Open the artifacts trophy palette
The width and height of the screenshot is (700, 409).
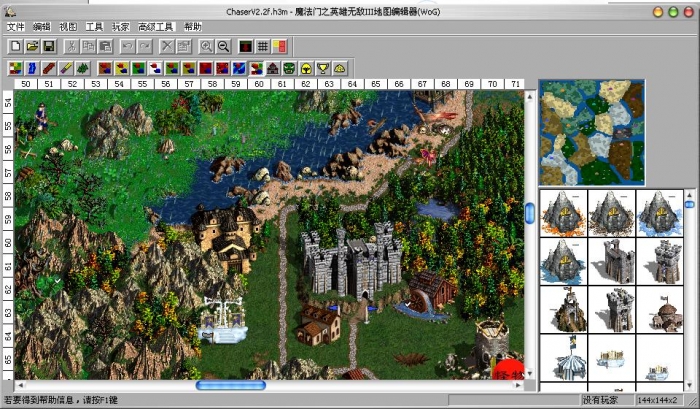click(x=323, y=68)
